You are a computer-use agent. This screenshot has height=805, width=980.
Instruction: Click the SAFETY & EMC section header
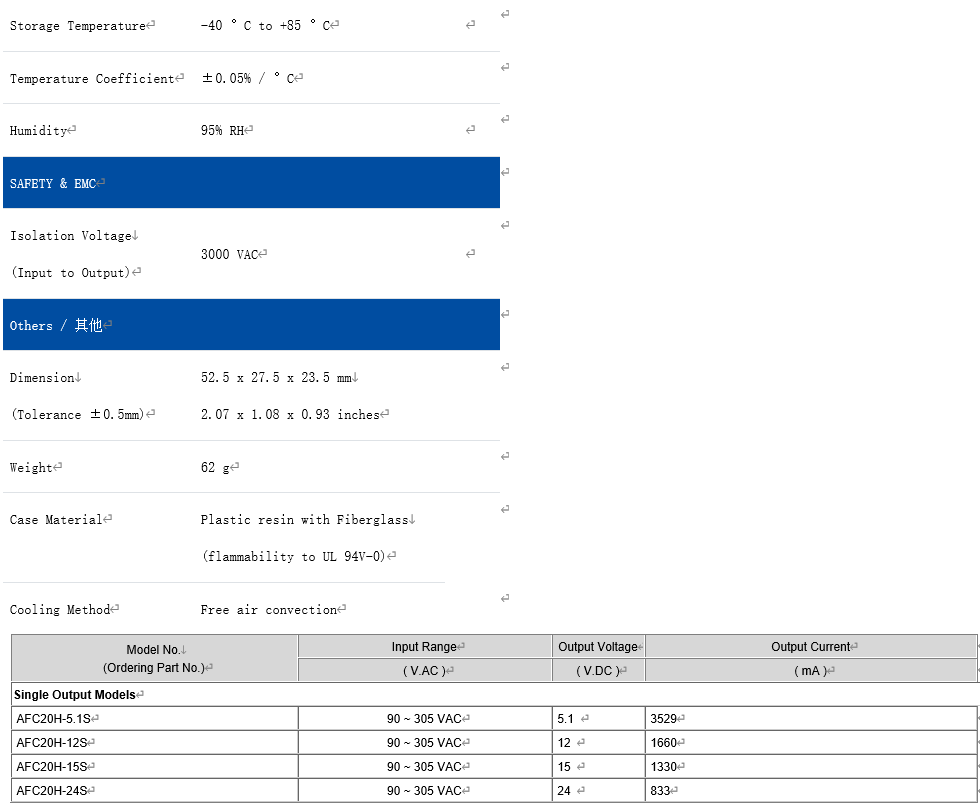(x=53, y=184)
